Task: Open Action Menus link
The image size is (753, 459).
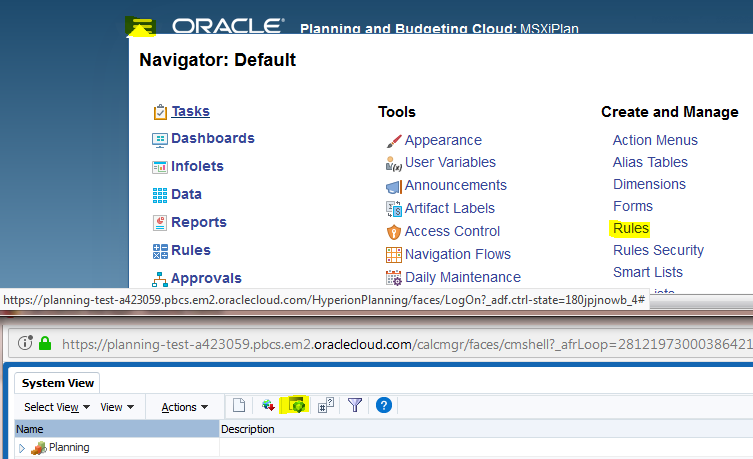Action: click(x=655, y=140)
